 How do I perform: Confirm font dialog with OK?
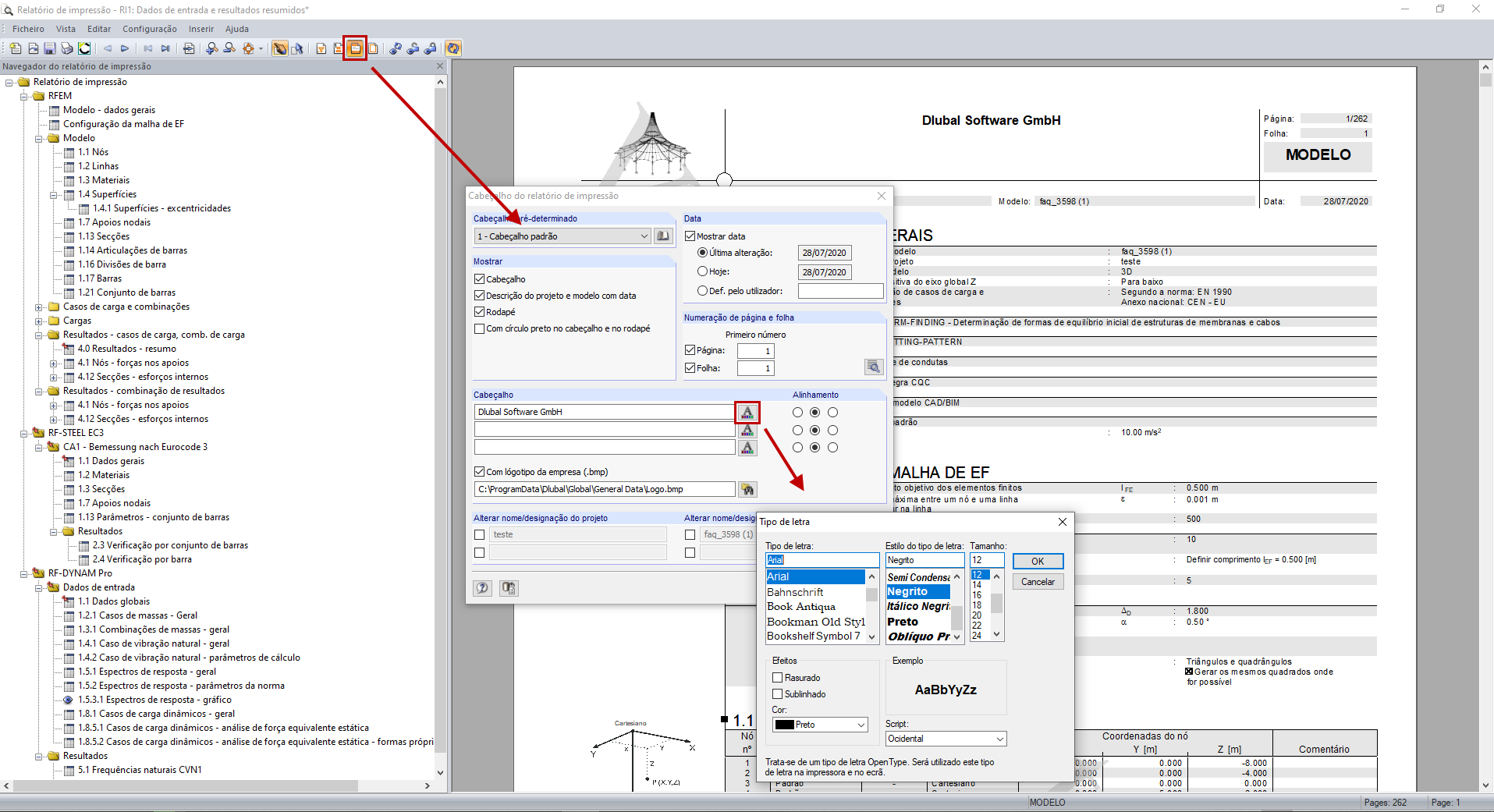[1038, 561]
